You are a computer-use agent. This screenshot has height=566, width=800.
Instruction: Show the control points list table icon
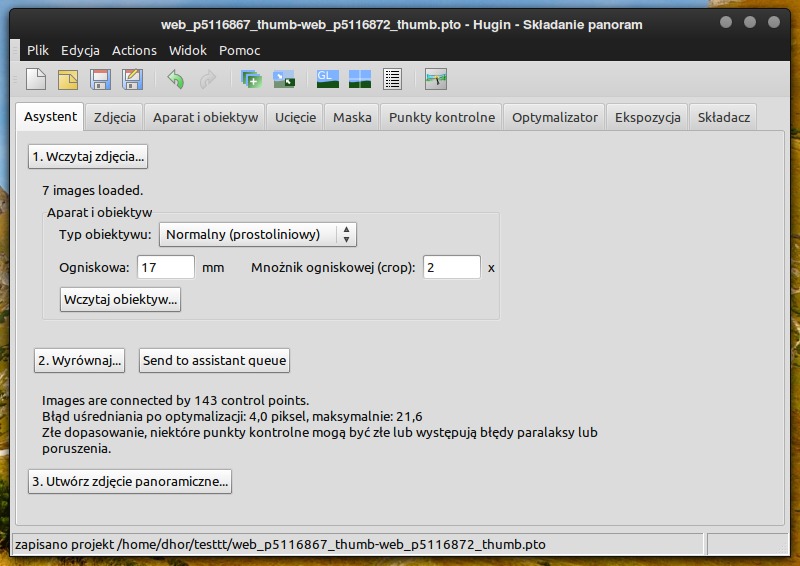coord(392,79)
